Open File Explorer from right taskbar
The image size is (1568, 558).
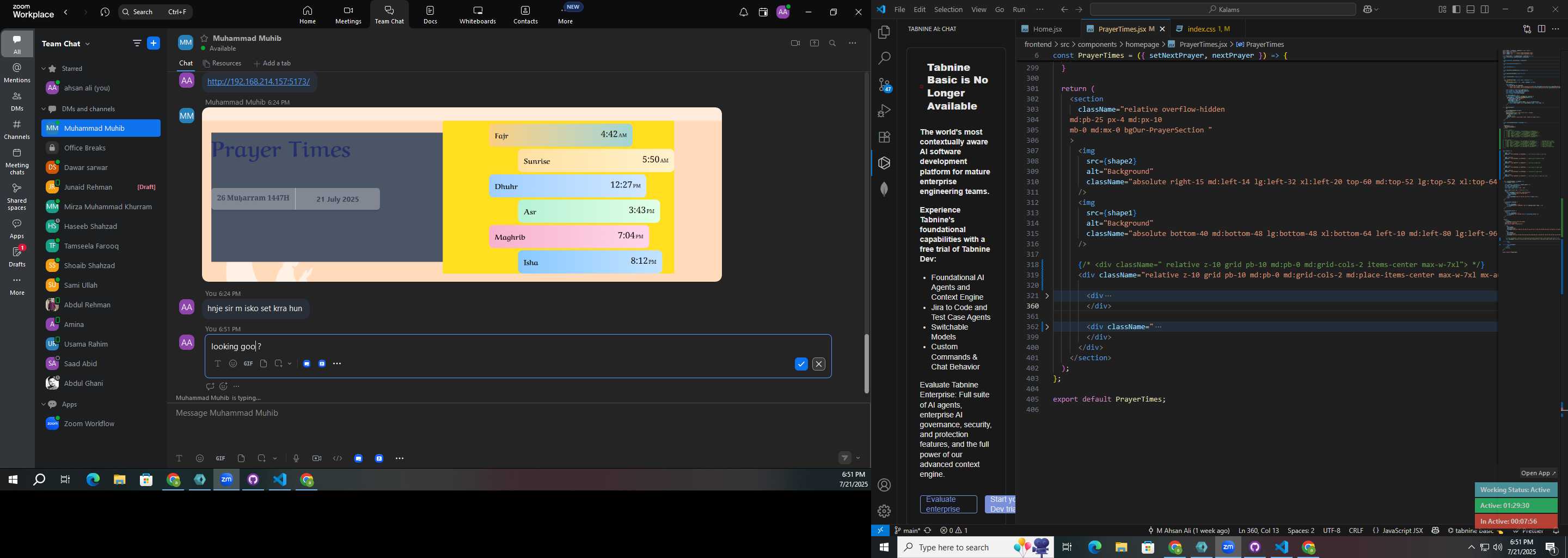coord(1121,548)
